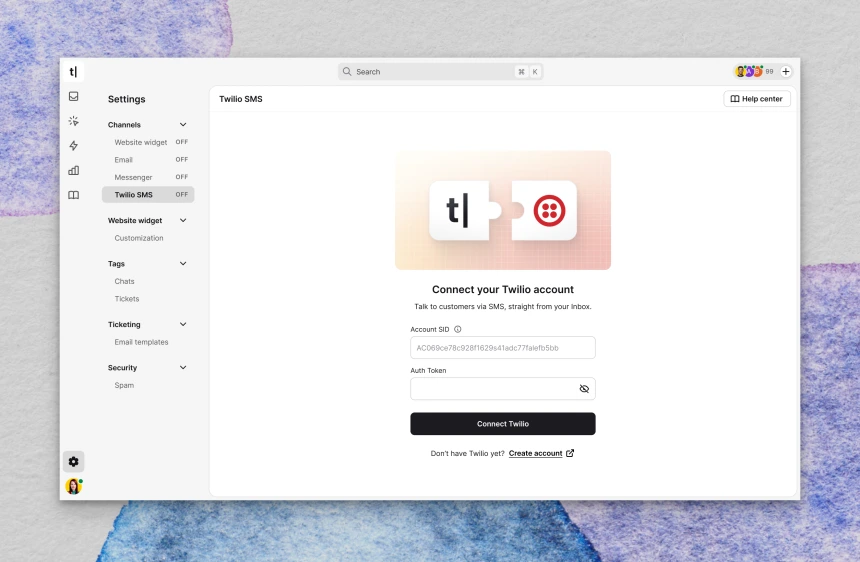Open the Help center button
This screenshot has width=860, height=562.
point(757,99)
